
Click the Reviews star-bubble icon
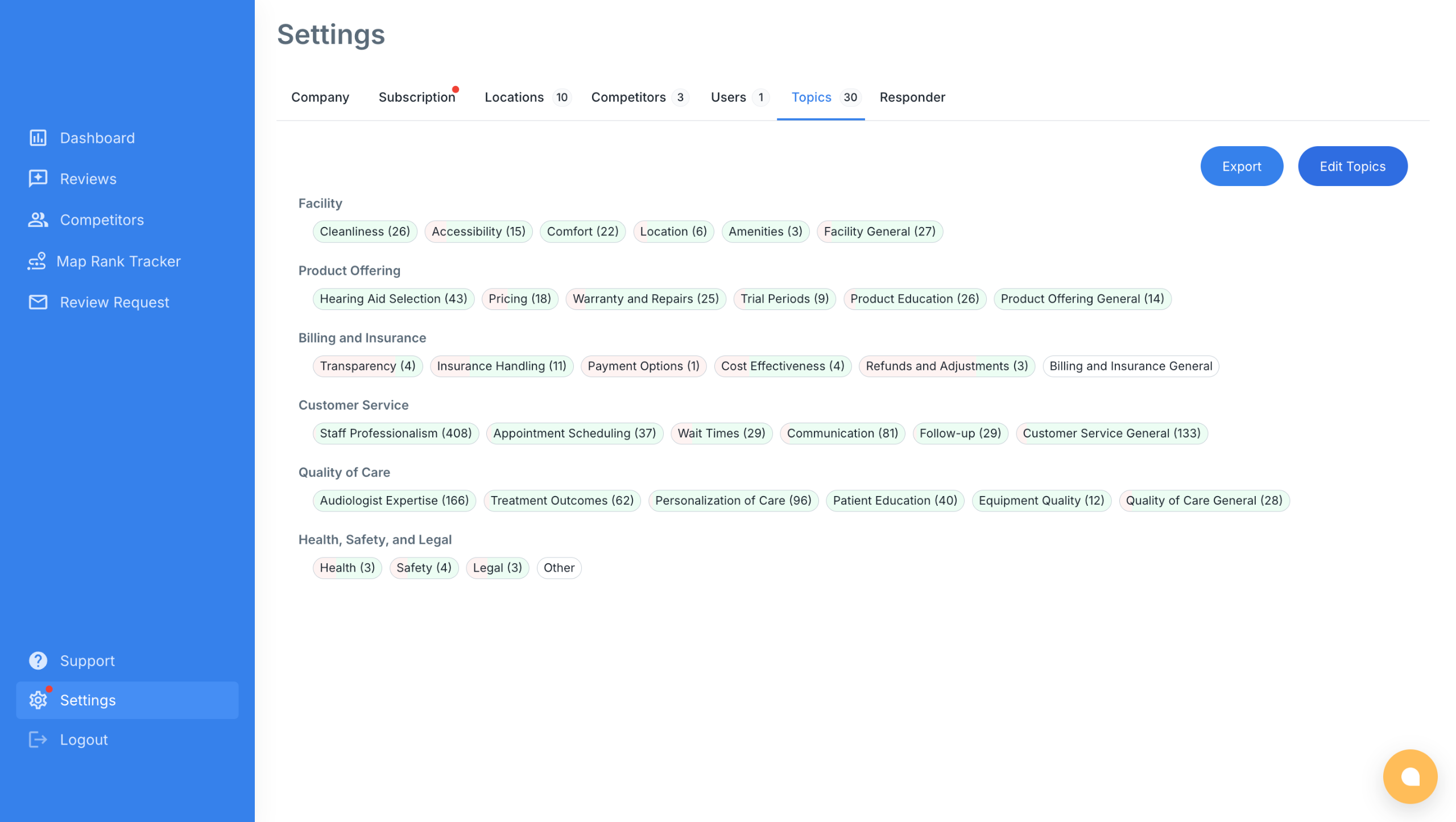click(38, 179)
